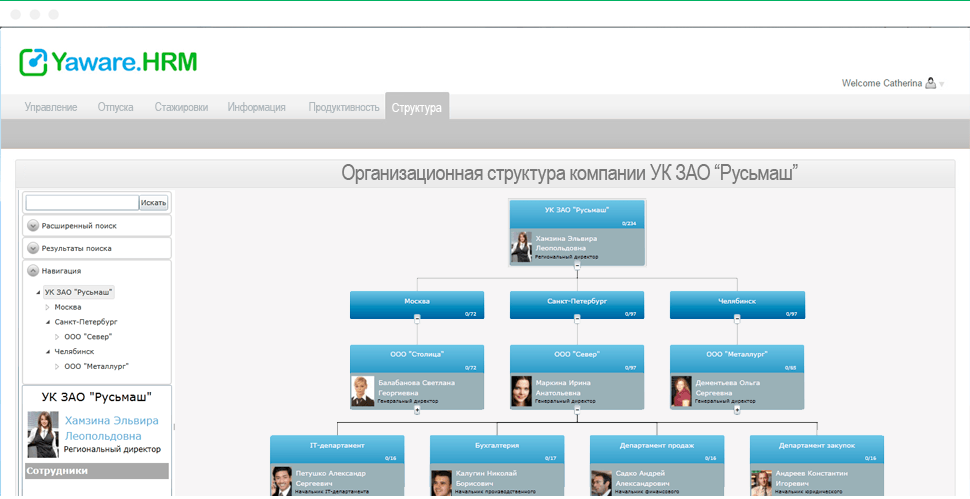Click Петушко Александр's photo
Viewport: 970px width, 499px height.
(x=281, y=481)
